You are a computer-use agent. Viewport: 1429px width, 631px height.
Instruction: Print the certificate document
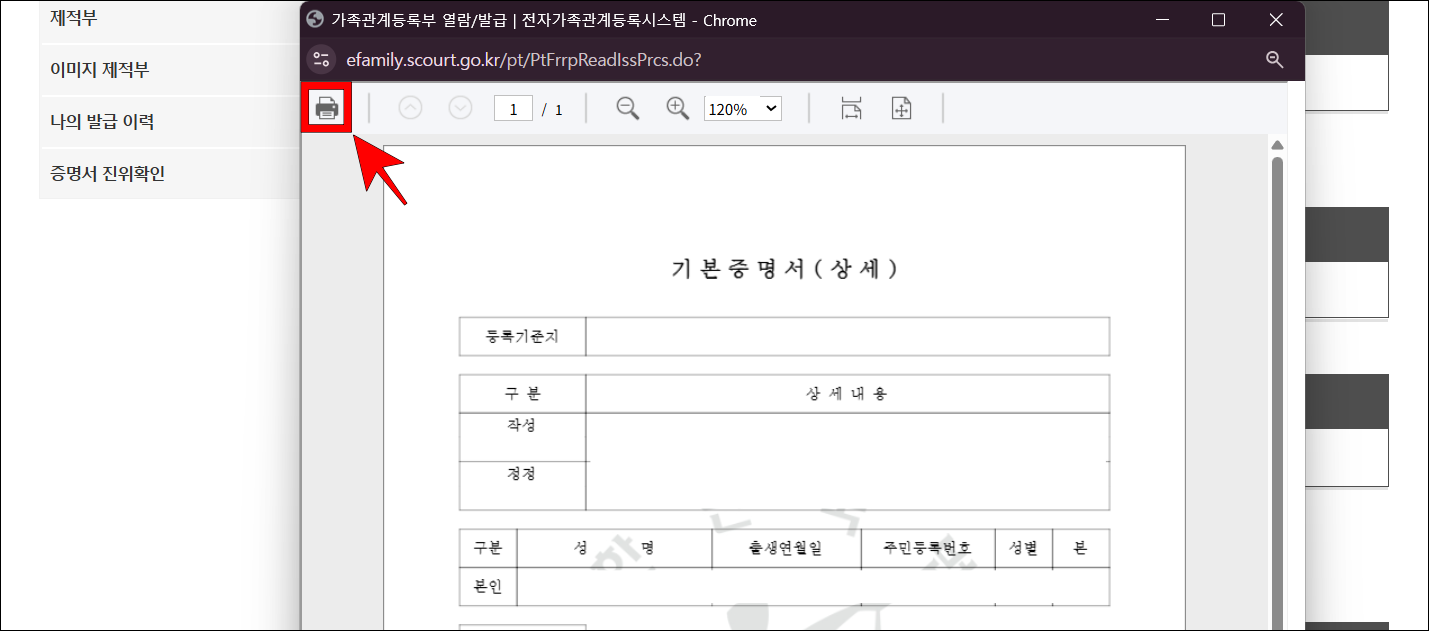pyautogui.click(x=326, y=108)
